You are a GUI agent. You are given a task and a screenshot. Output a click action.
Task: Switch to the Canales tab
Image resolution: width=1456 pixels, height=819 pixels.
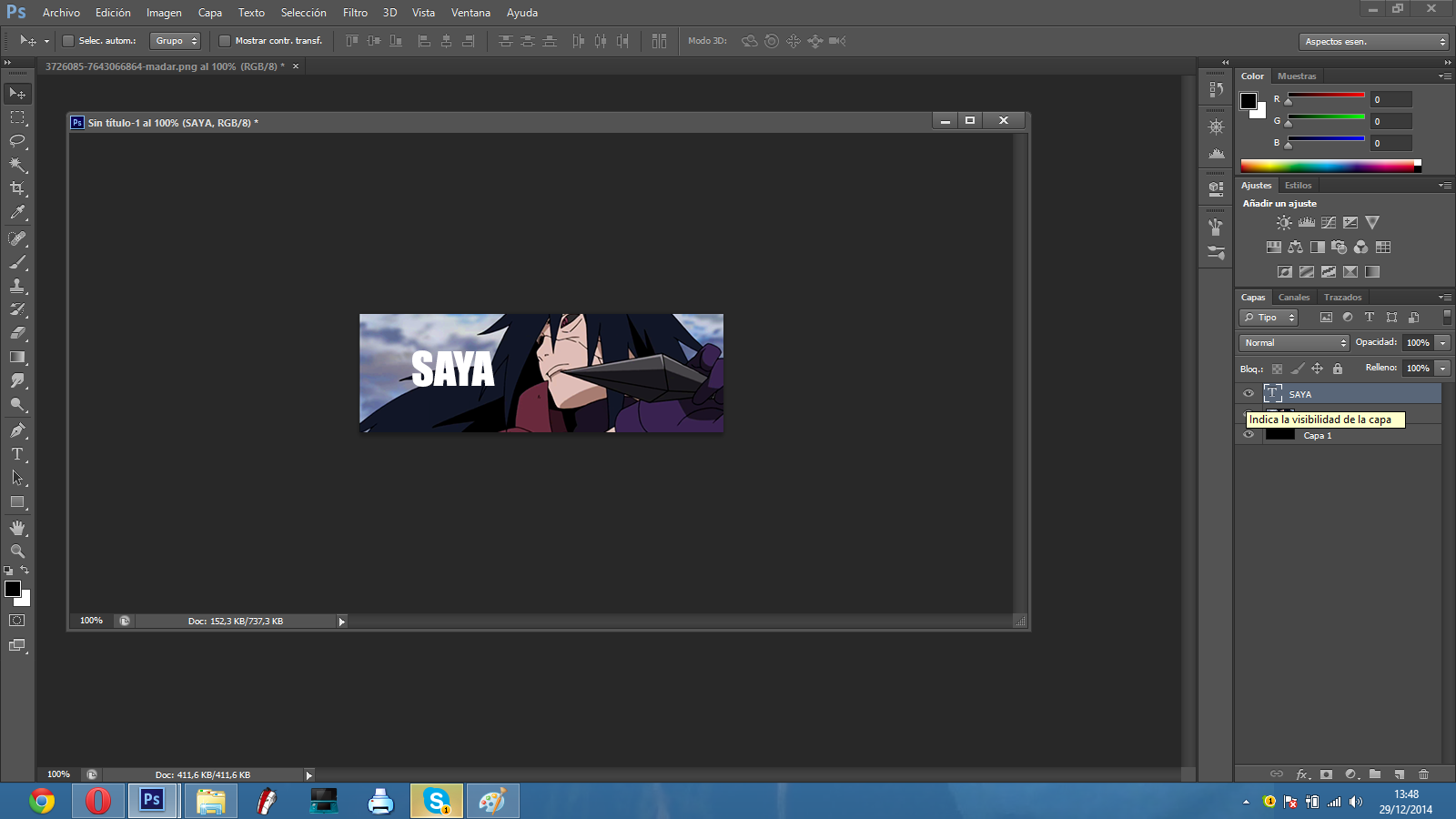click(x=1294, y=298)
